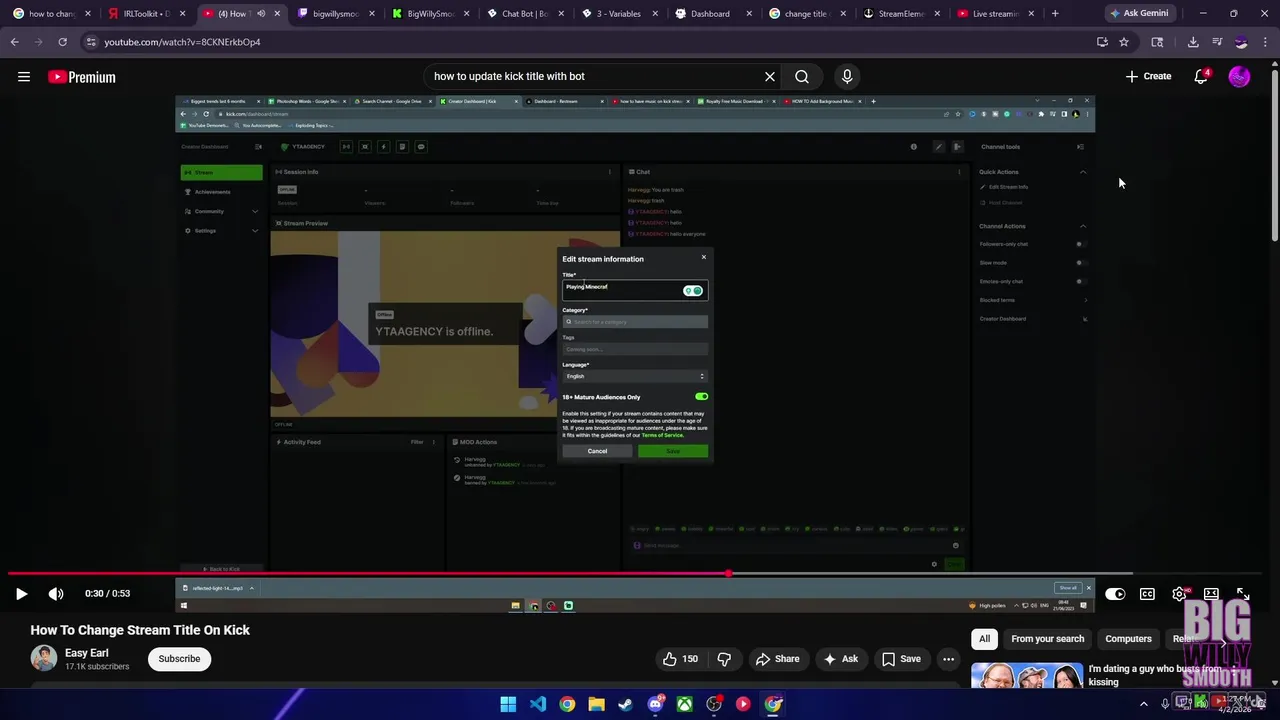Run search with the magnifier button

coord(802,77)
